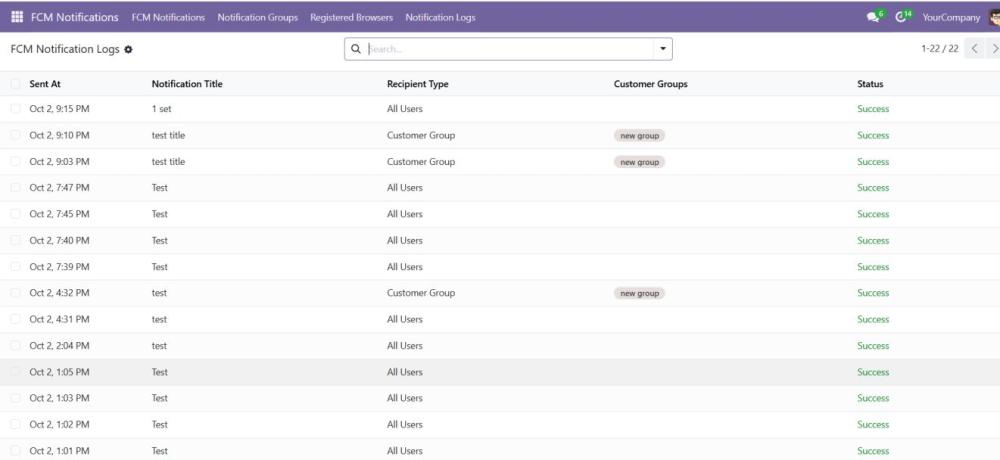Click the 1-22 / 22 pager counter
The height and width of the screenshot is (460, 1000).
[x=939, y=49]
